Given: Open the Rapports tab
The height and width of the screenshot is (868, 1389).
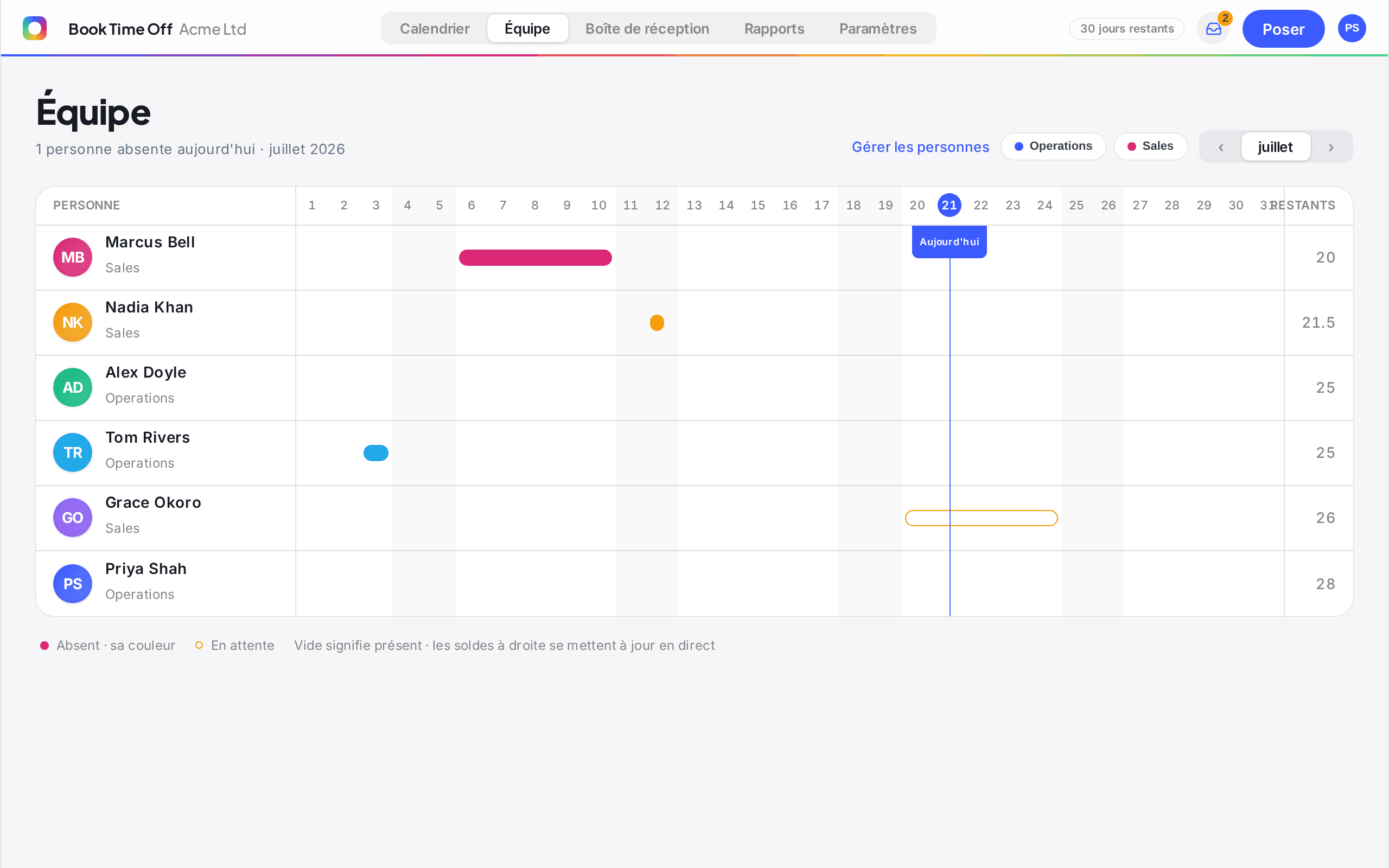Looking at the screenshot, I should (x=774, y=28).
